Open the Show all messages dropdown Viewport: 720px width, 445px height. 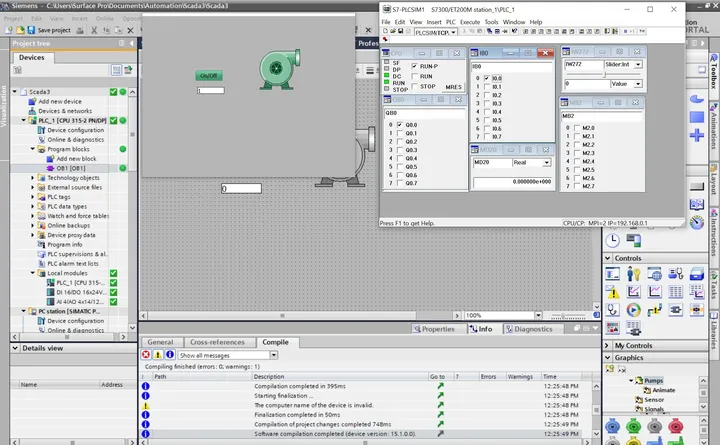(x=274, y=355)
